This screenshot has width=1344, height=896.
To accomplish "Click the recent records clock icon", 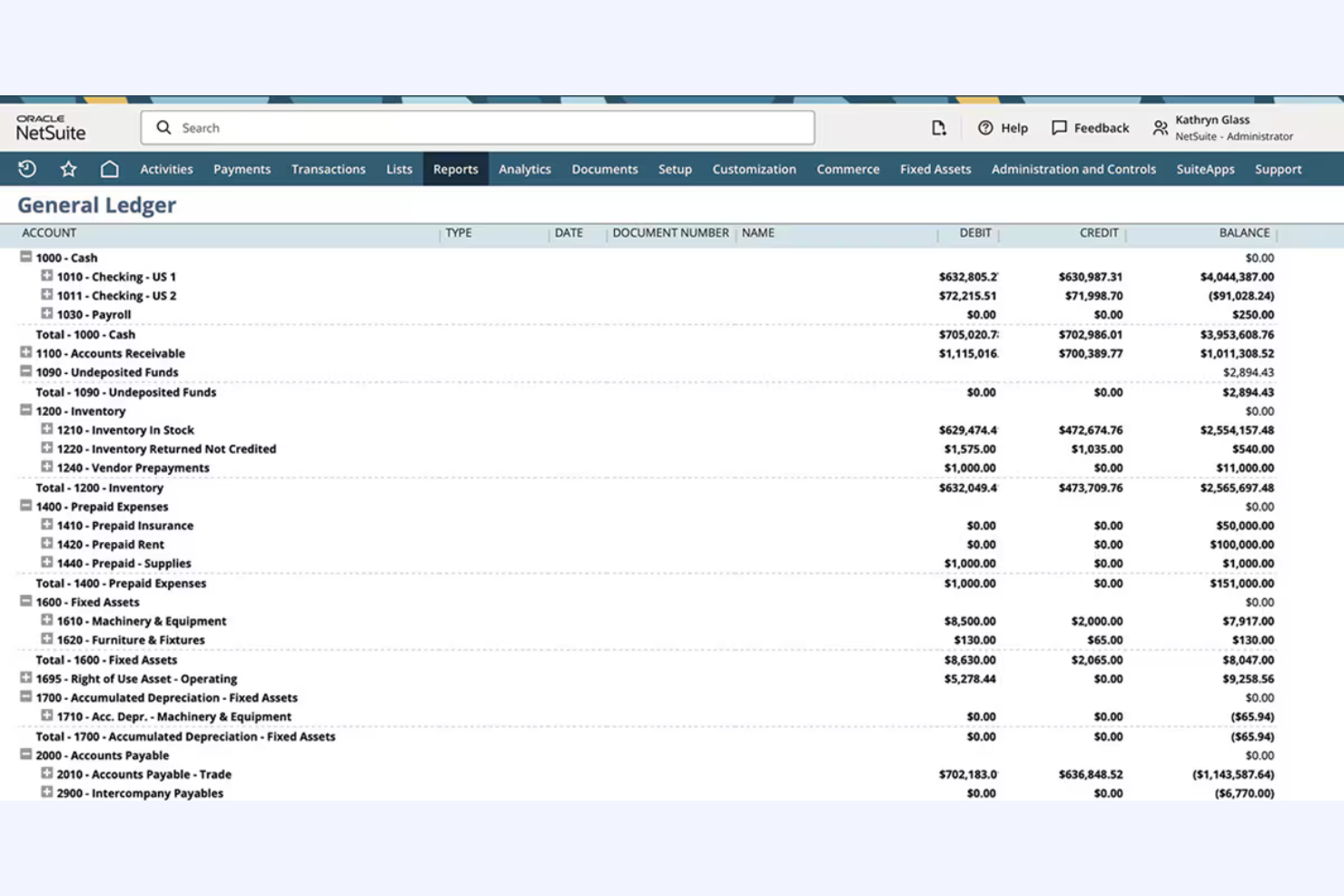I will coord(26,169).
